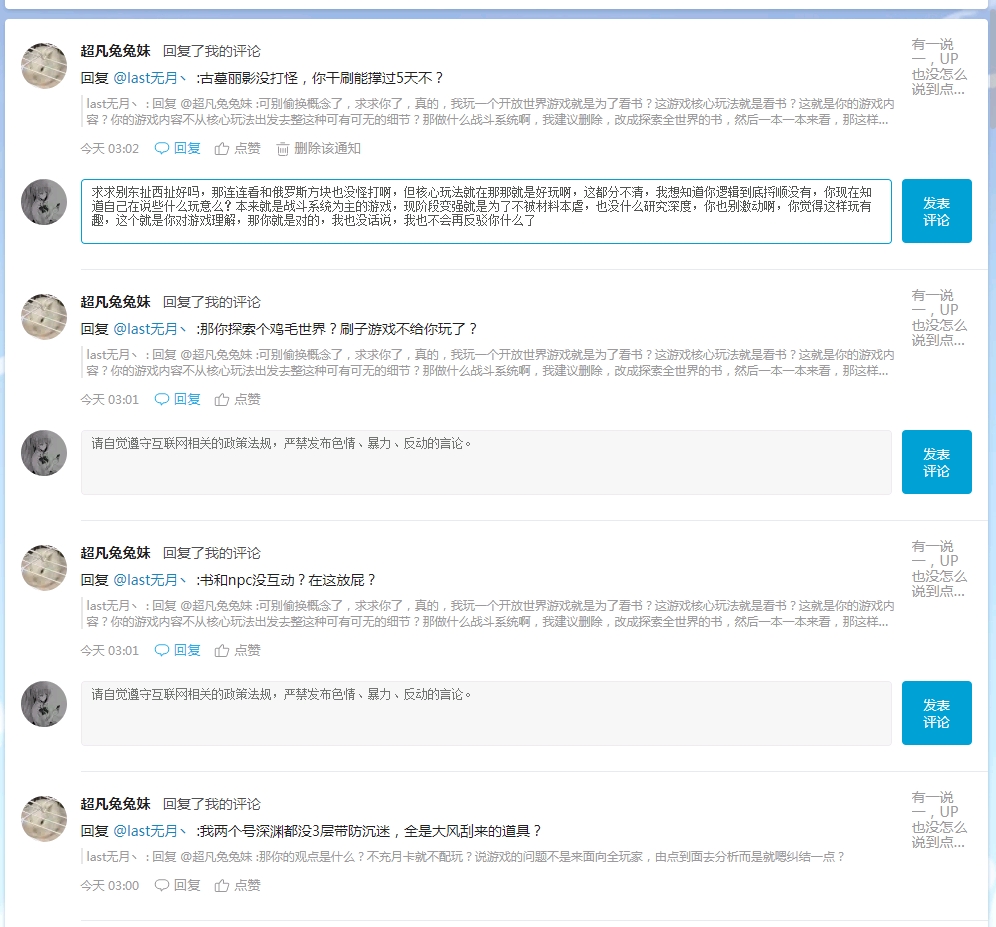Thumbs-up the 书和npc没互动 comment

(x=222, y=651)
